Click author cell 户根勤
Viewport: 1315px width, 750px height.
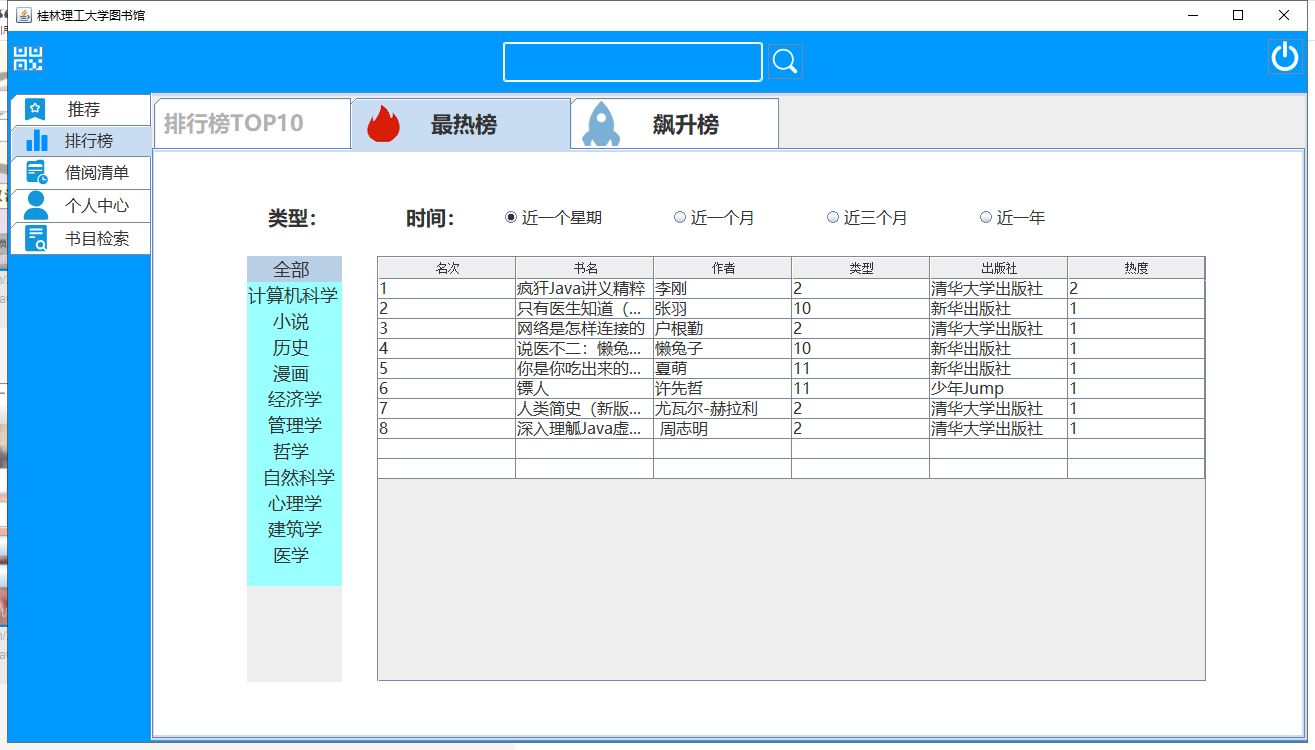pyautogui.click(x=723, y=329)
